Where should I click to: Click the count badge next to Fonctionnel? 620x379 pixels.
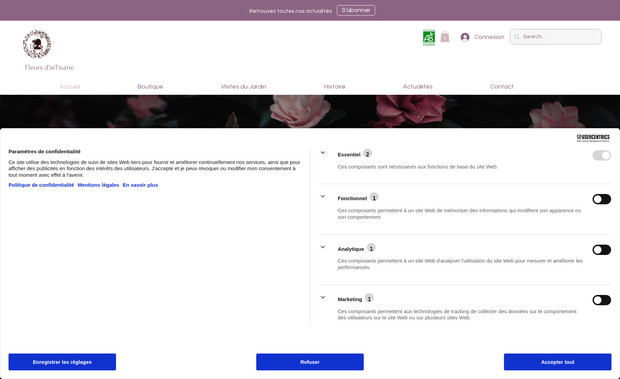click(374, 197)
